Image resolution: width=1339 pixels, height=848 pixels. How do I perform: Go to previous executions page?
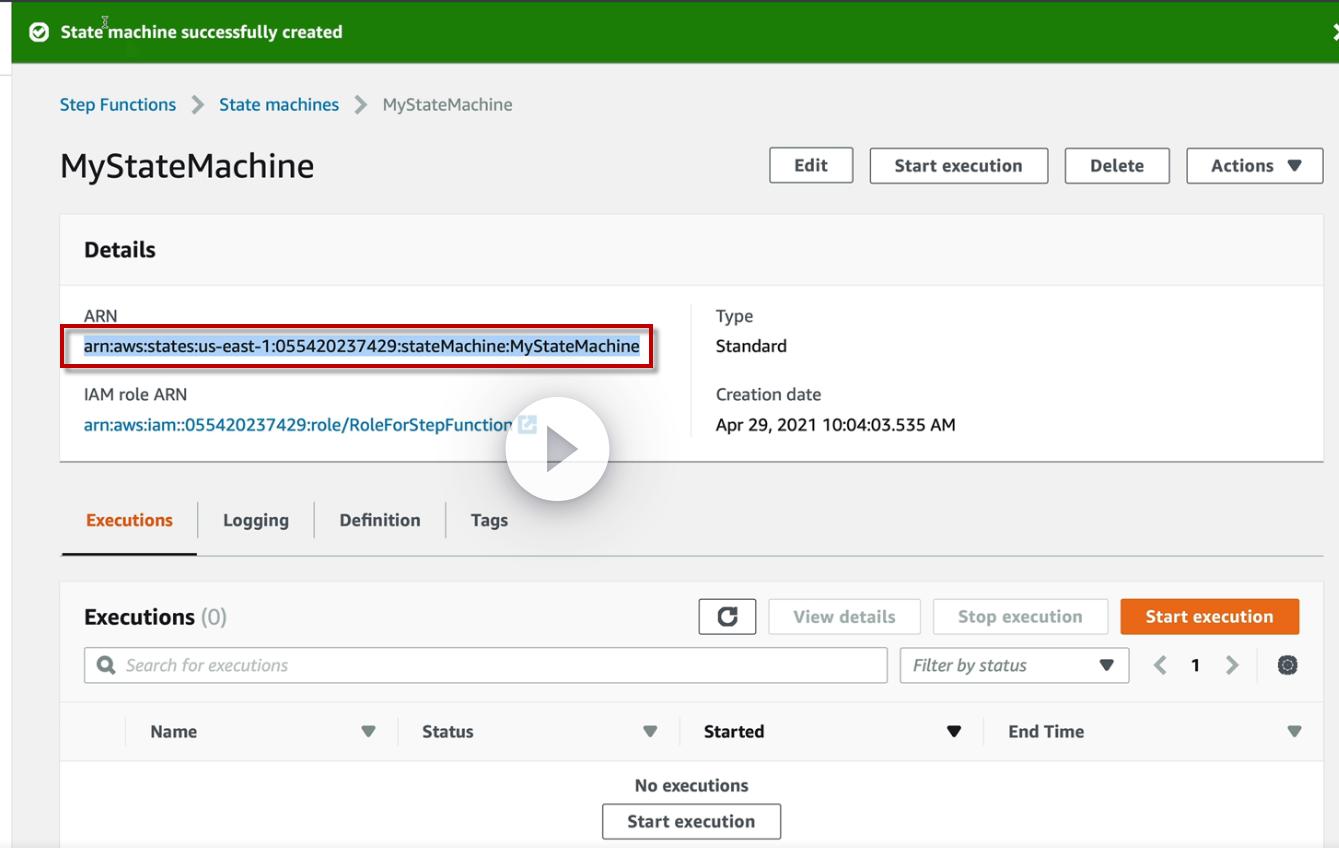(1160, 665)
